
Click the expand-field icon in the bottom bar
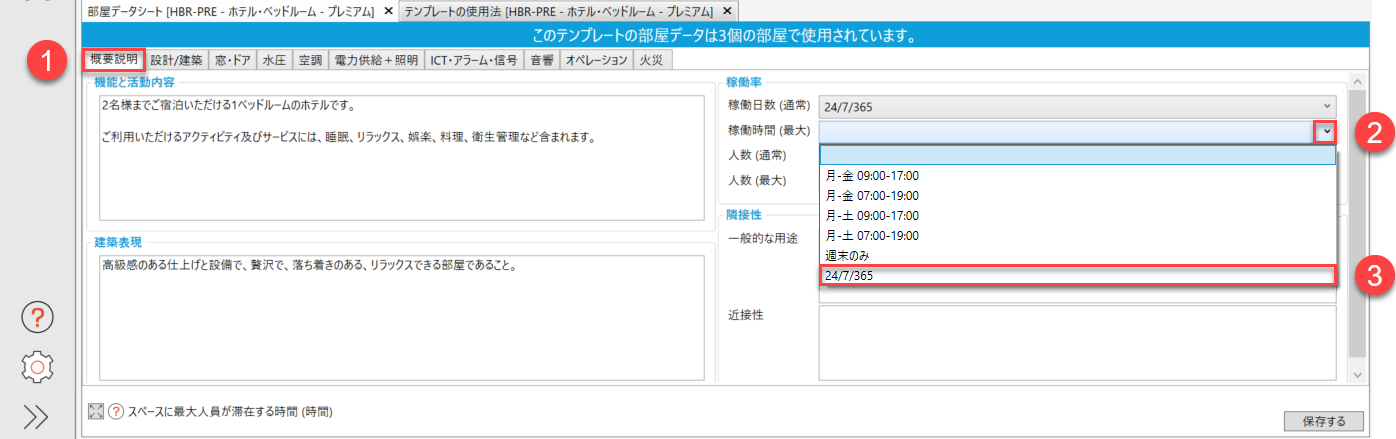(96, 411)
